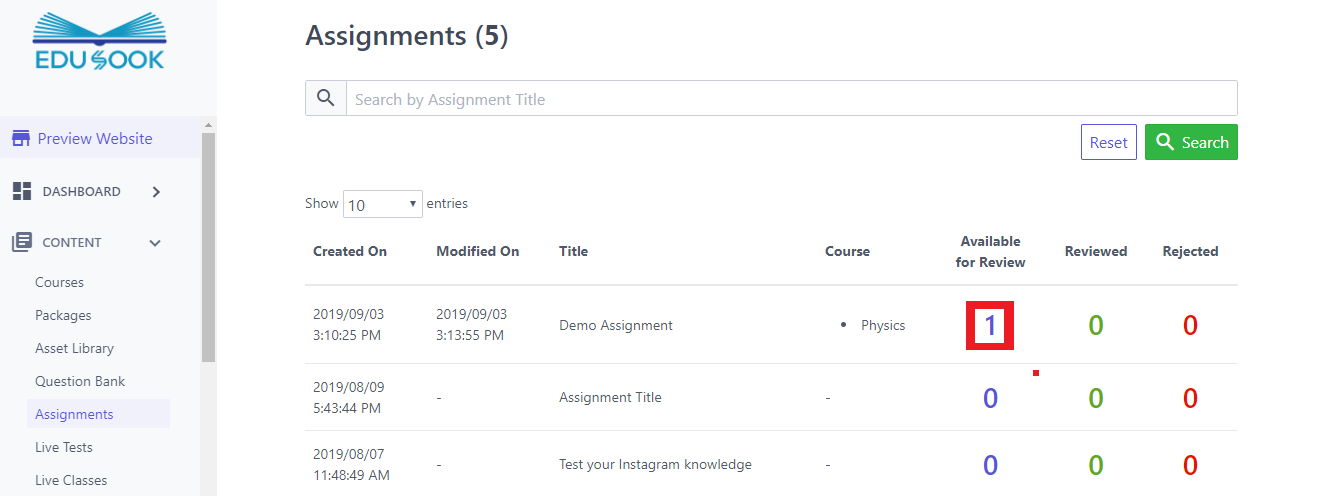Click Rejected count for Assignment Title row
Viewport: 1324px width, 496px height.
(x=1190, y=398)
